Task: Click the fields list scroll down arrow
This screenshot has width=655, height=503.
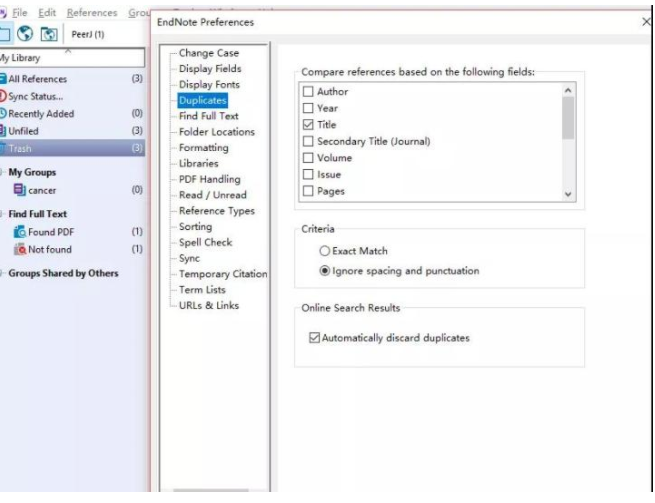Action: 568,194
